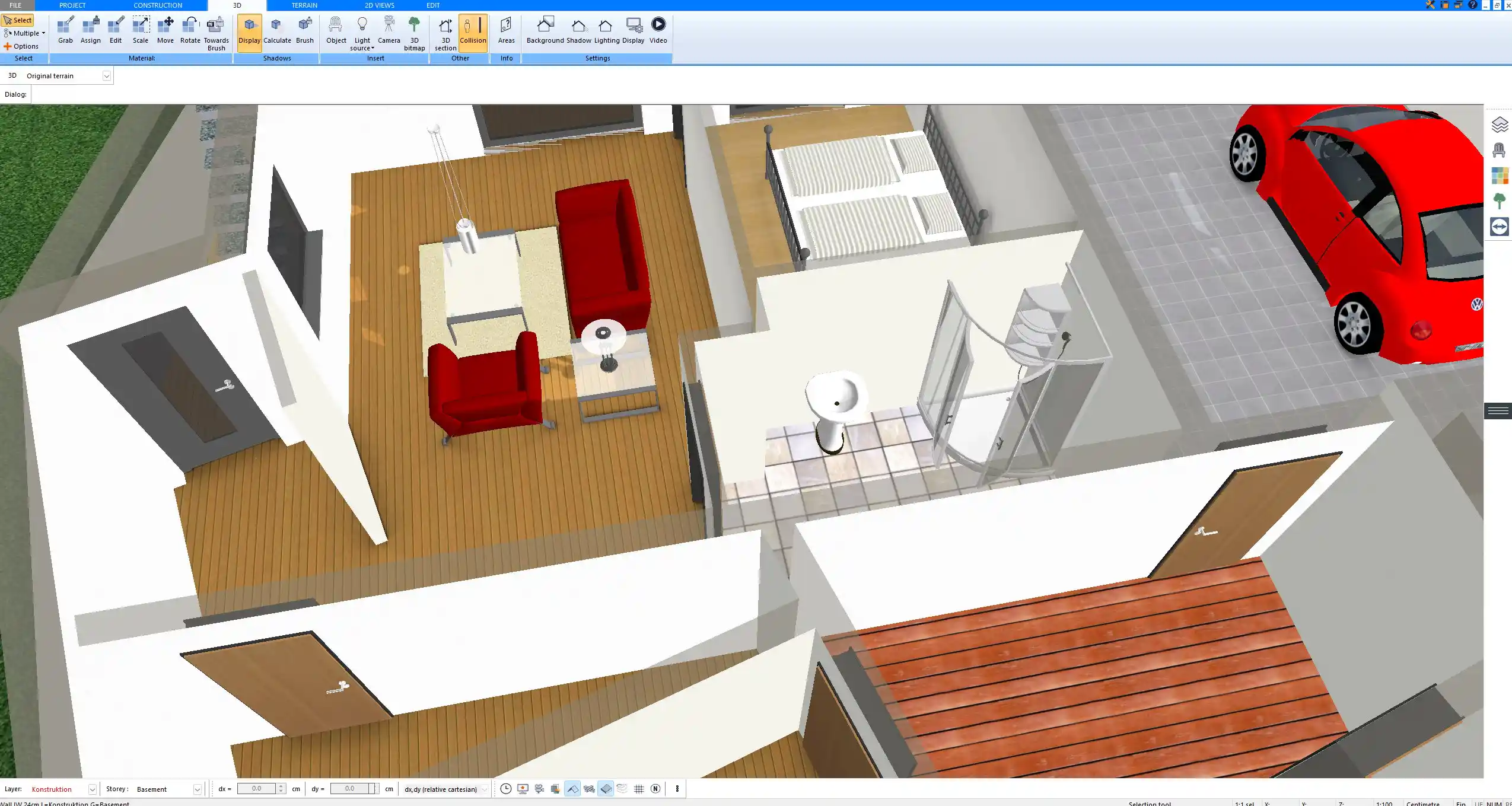Activate the Assign material tool
The width and height of the screenshot is (1512, 806).
[x=91, y=30]
